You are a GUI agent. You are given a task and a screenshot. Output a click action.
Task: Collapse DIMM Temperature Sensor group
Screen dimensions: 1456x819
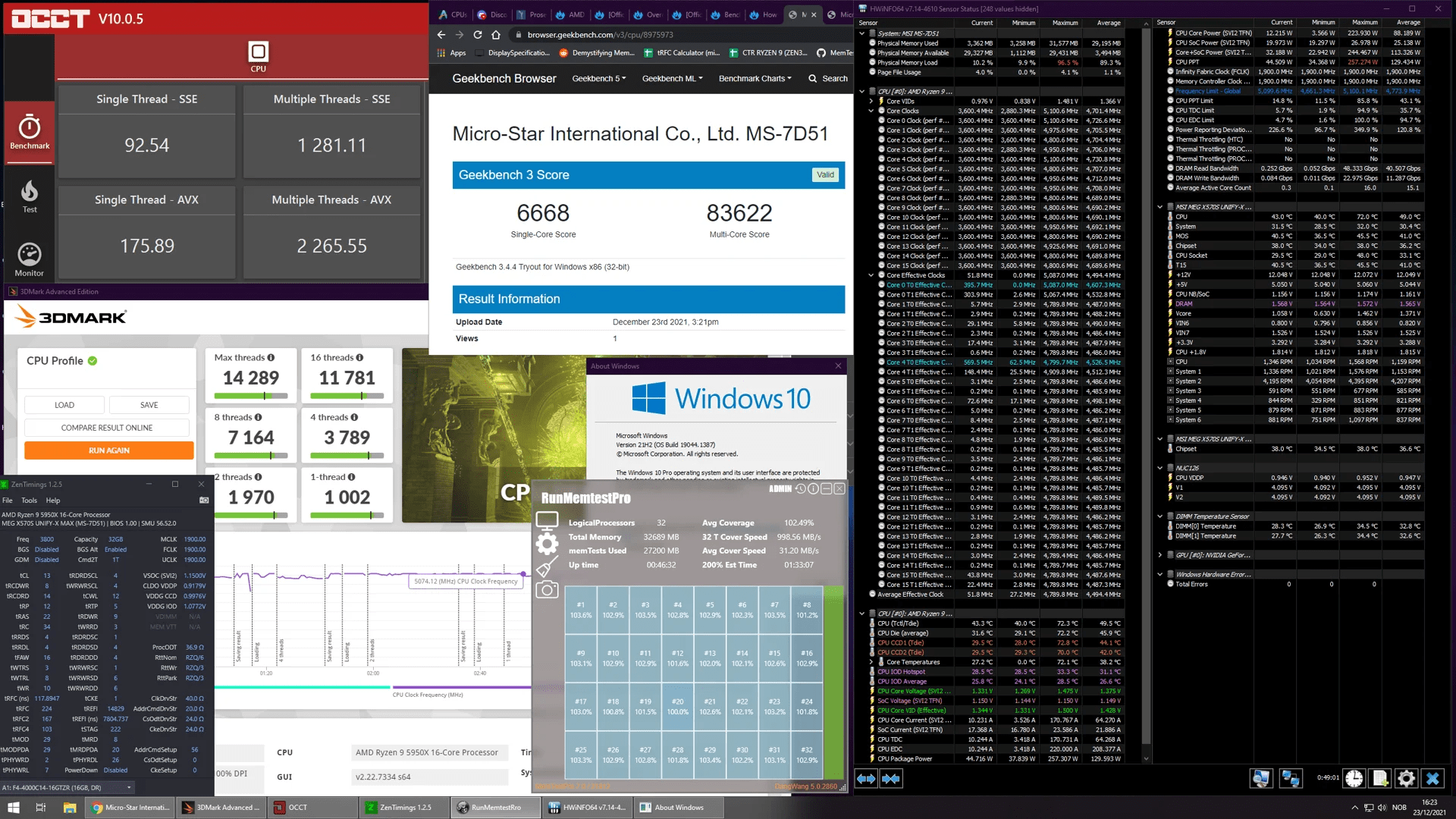tap(1160, 516)
